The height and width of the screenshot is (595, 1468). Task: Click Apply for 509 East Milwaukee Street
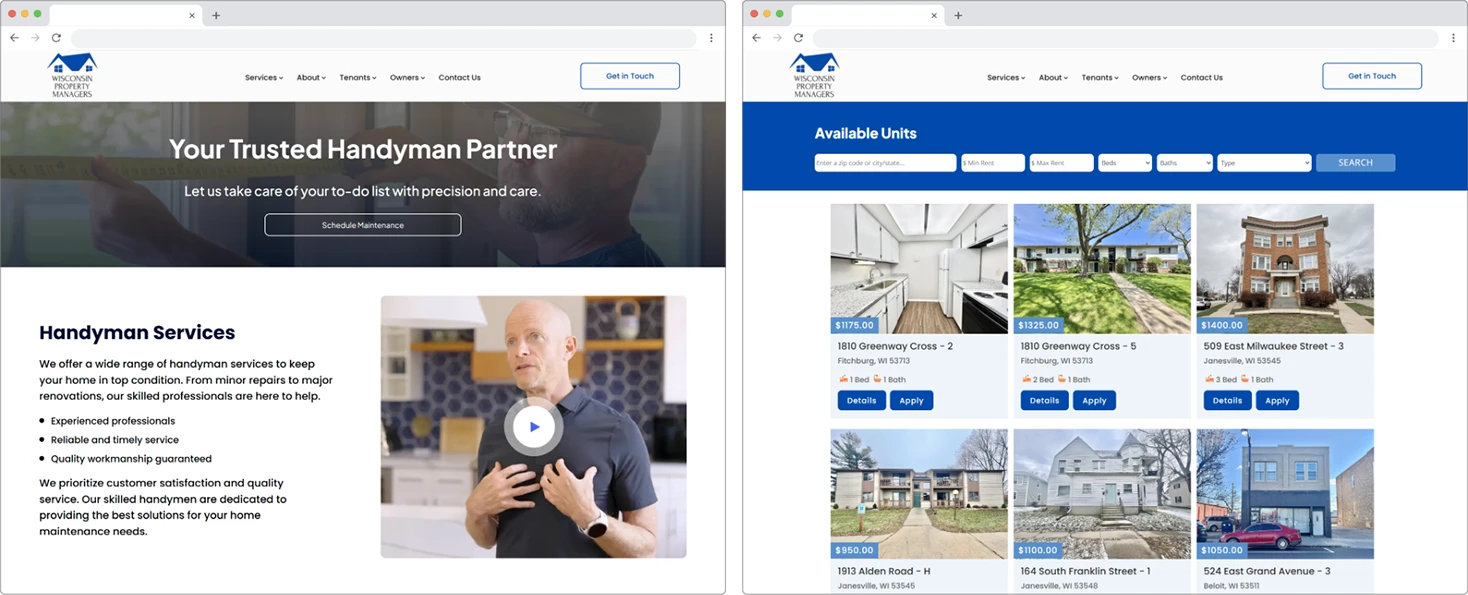pyautogui.click(x=1277, y=400)
